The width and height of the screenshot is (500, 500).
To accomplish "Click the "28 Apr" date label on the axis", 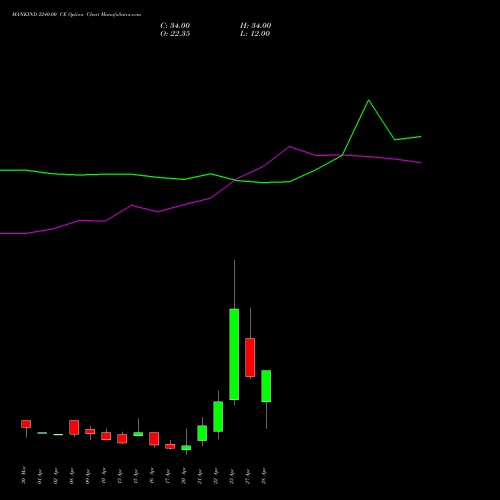I will point(264,476).
